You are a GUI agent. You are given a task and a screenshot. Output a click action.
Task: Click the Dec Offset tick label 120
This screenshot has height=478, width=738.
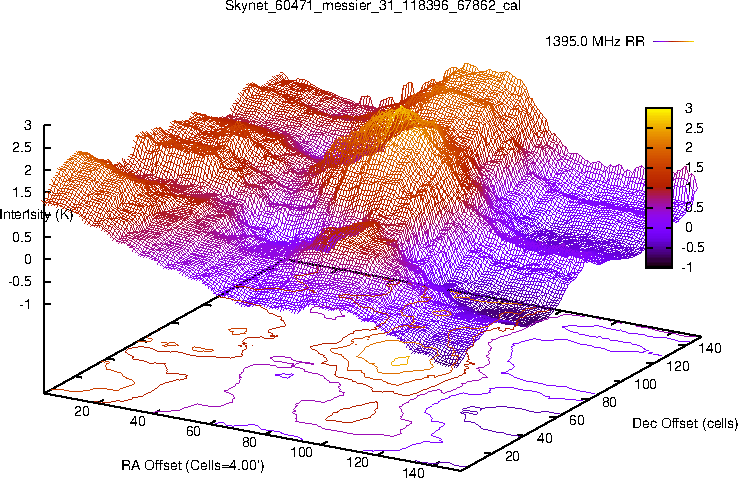pyautogui.click(x=678, y=366)
